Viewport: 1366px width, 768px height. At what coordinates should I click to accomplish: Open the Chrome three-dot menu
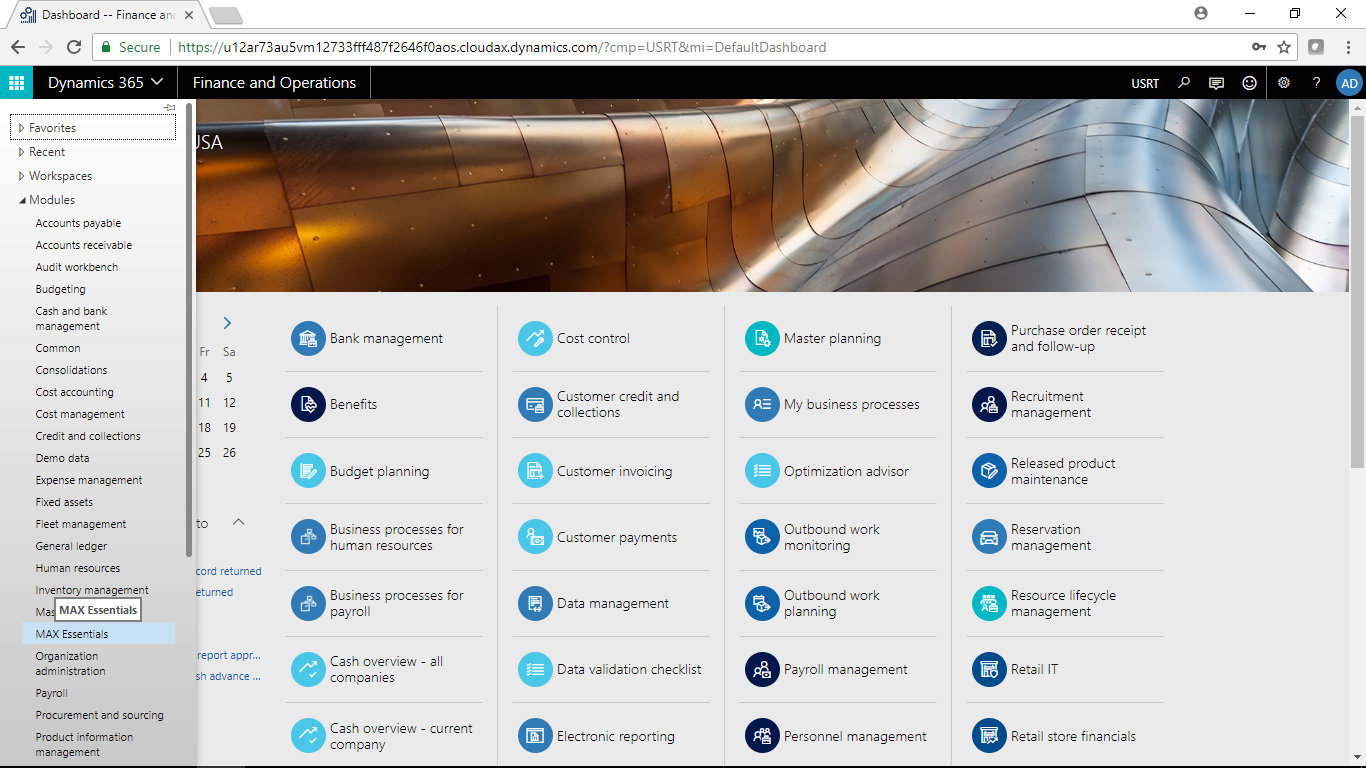tap(1346, 47)
